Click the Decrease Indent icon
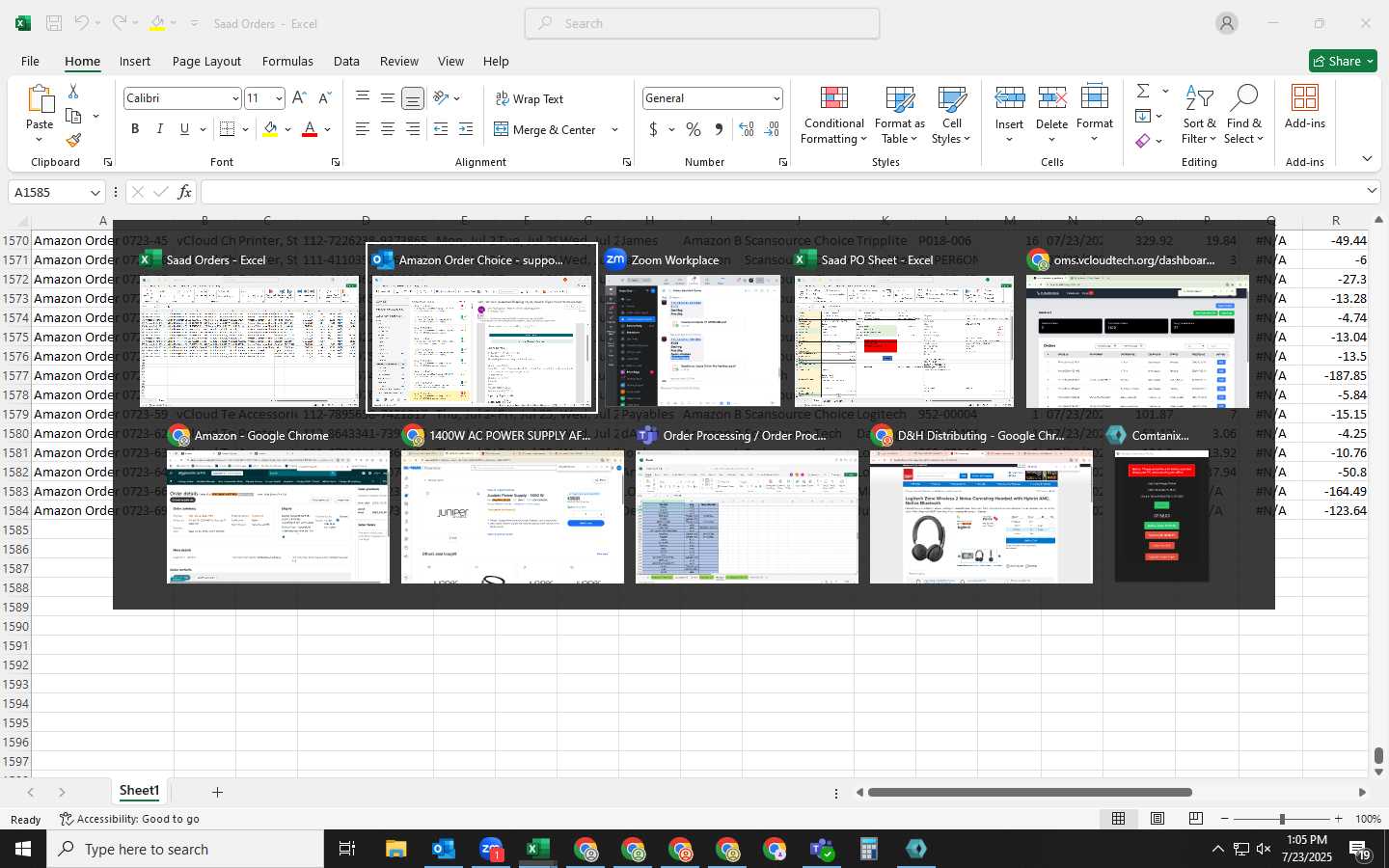This screenshot has width=1389, height=868. point(441,129)
